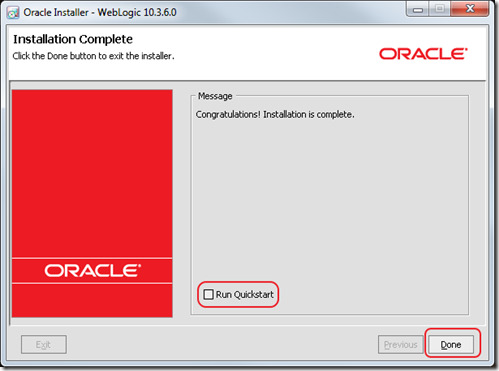Enable the Run Quickstart checkbox
The height and width of the screenshot is (371, 499).
[x=208, y=294]
